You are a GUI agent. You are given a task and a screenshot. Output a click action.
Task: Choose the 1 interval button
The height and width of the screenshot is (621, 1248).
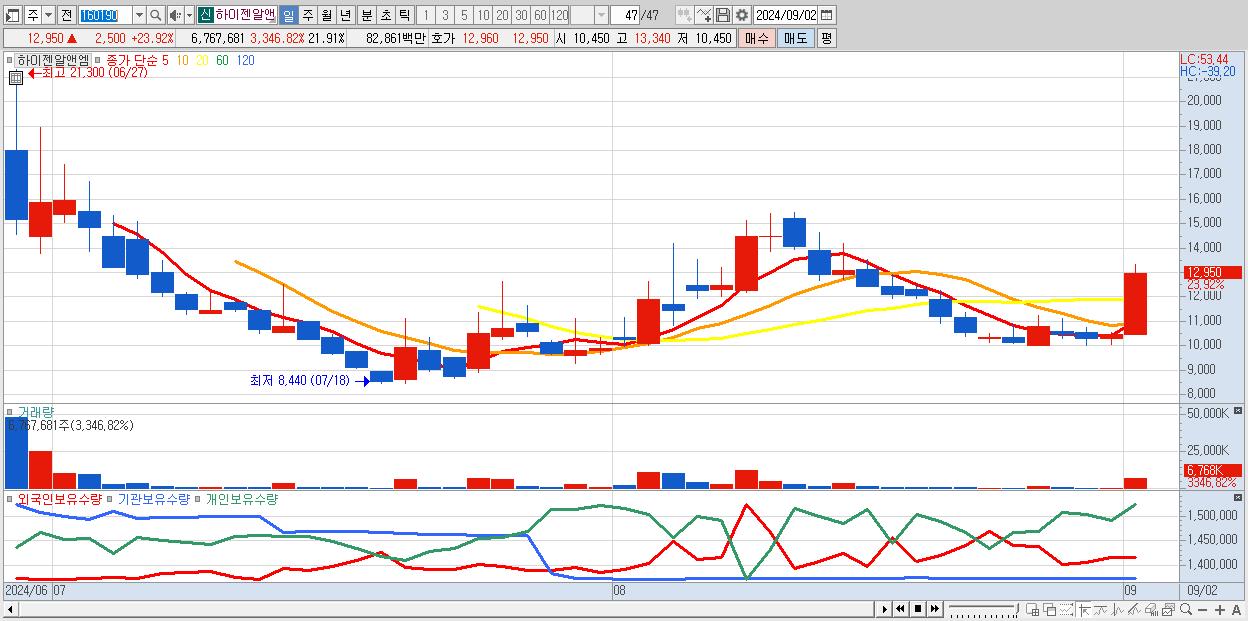426,15
